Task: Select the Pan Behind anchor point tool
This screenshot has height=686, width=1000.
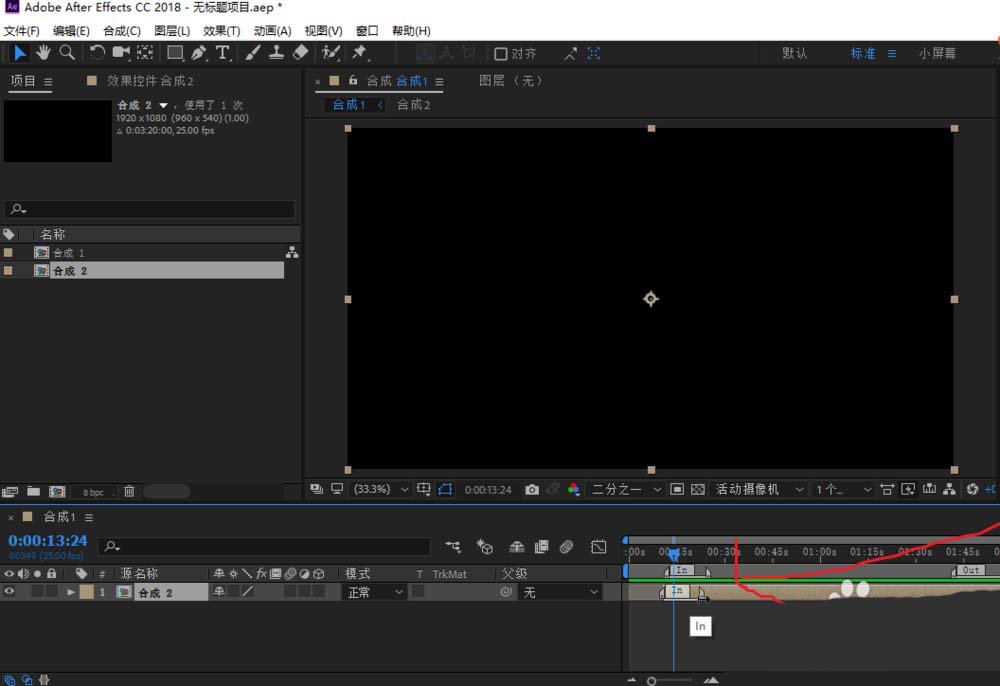Action: pyautogui.click(x=145, y=53)
